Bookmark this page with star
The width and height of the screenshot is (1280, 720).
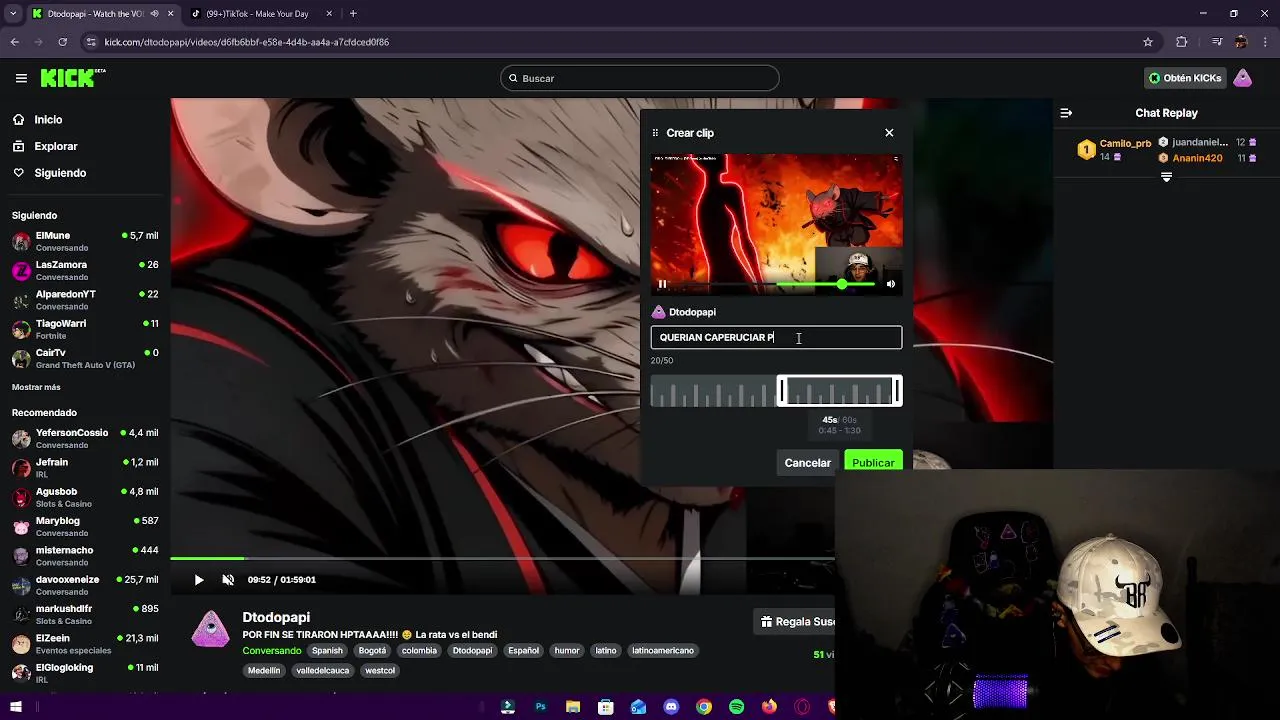pyautogui.click(x=1148, y=42)
